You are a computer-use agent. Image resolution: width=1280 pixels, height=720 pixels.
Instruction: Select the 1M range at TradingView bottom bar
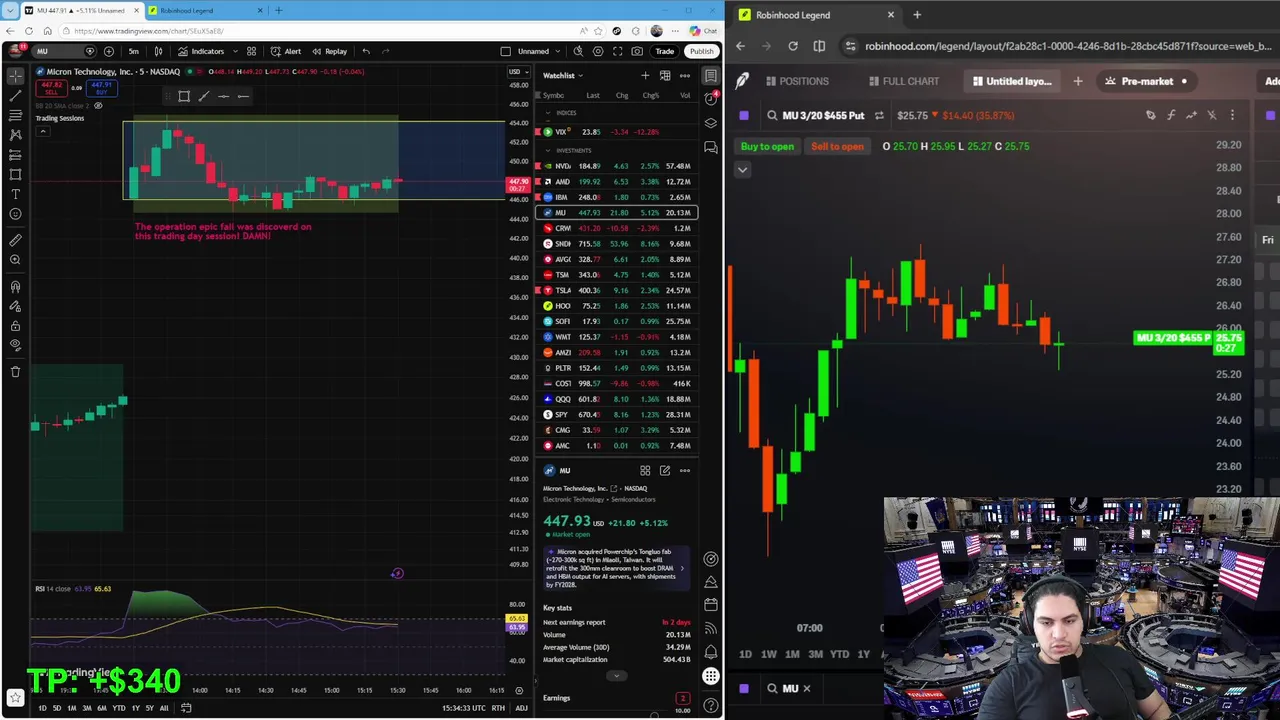72,708
